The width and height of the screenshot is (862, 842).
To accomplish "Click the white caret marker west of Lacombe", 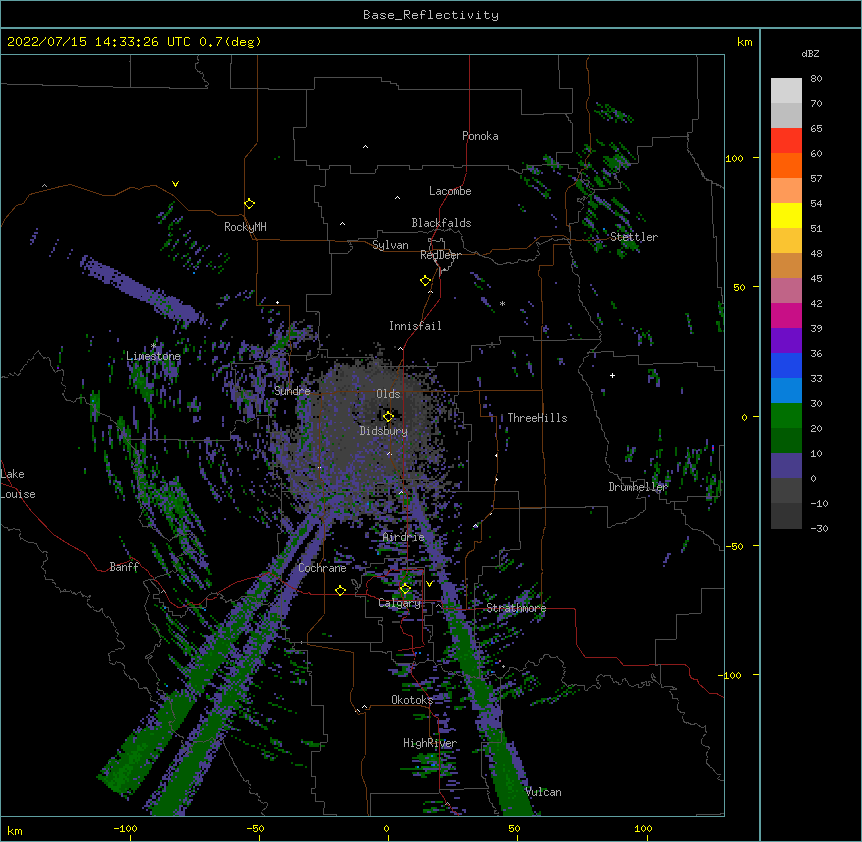I will (x=397, y=197).
